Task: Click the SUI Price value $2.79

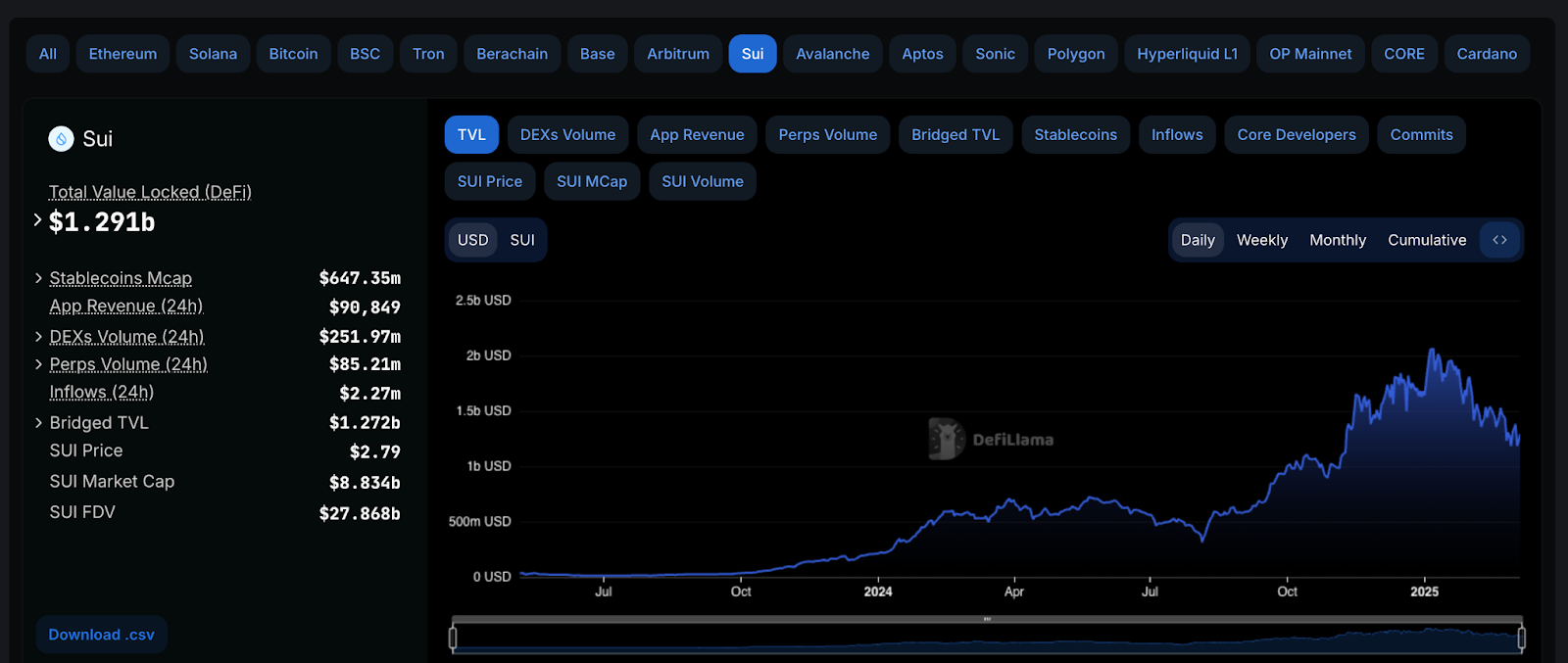Action: point(375,451)
